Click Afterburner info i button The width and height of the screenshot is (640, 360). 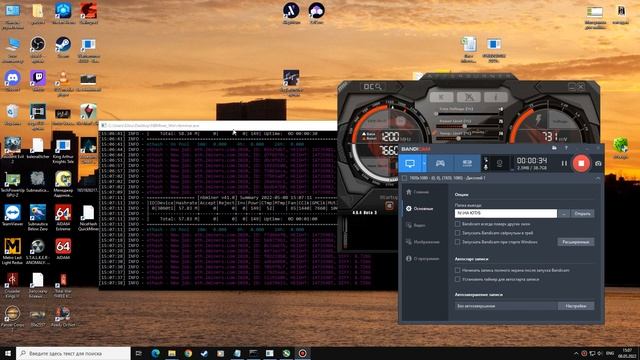(495, 97)
